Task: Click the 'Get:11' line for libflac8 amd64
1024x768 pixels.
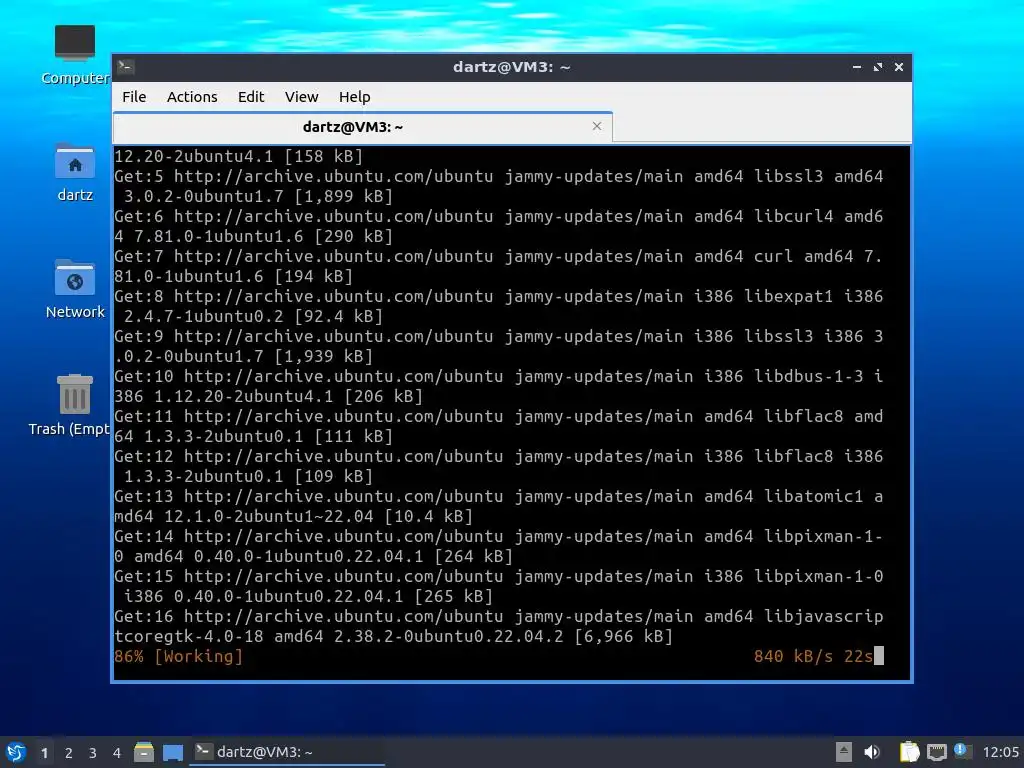Action: point(499,426)
